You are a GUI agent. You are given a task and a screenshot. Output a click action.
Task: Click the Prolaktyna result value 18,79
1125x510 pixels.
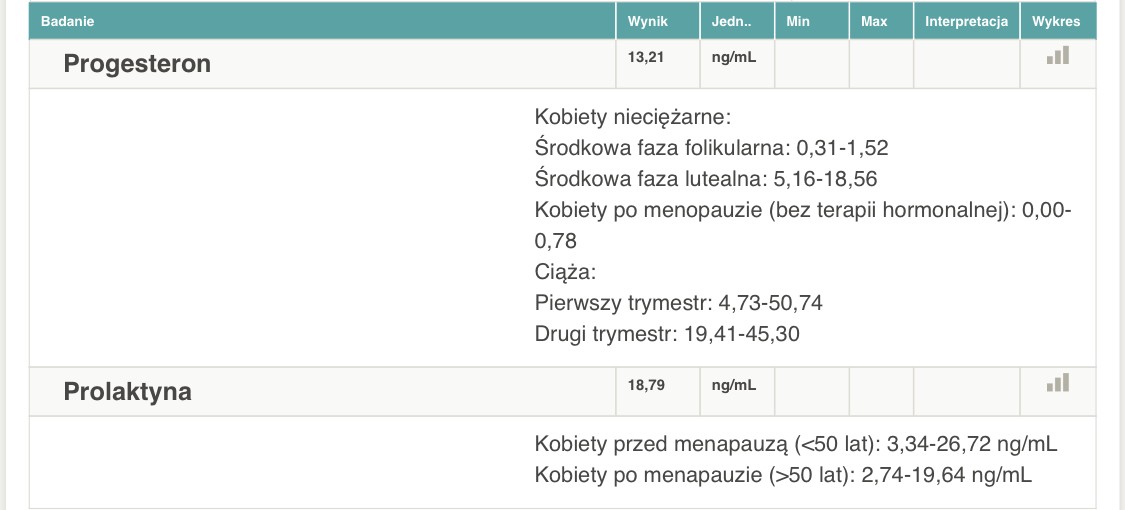tap(645, 384)
